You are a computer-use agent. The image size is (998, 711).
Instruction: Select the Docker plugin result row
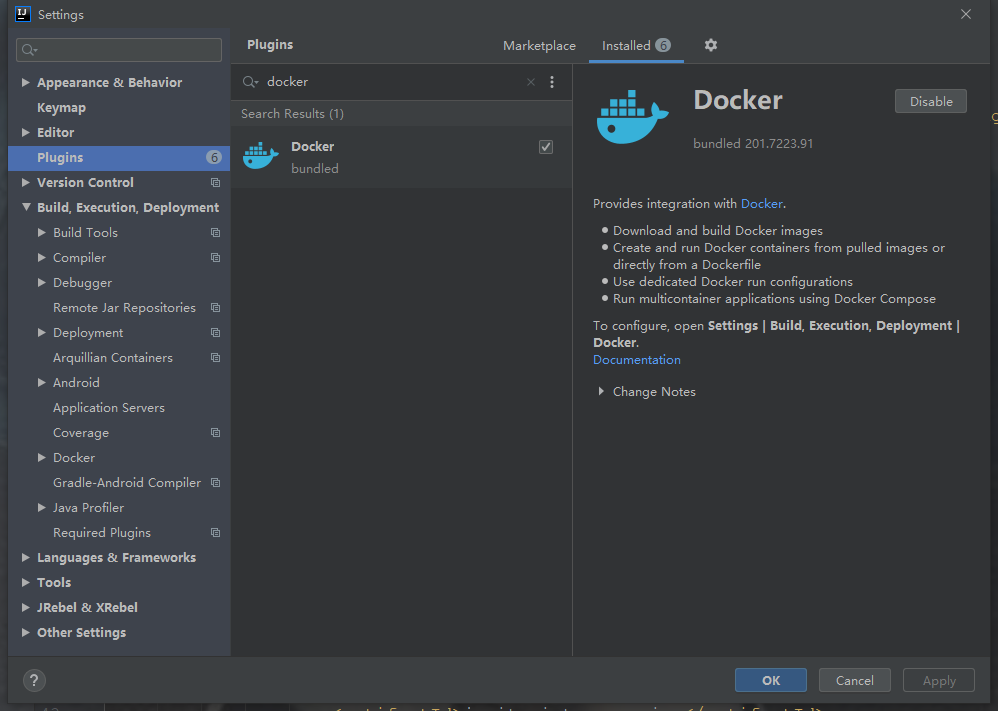[x=401, y=157]
